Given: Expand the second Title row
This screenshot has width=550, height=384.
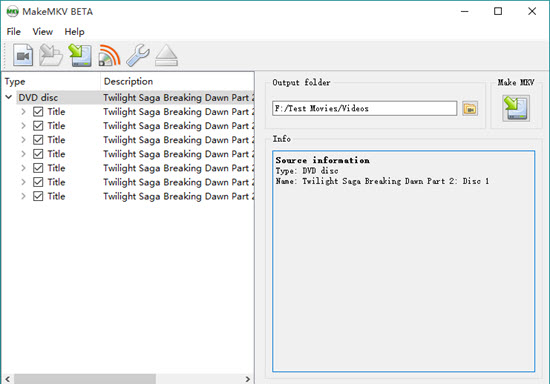Looking at the screenshot, I should click(23, 126).
